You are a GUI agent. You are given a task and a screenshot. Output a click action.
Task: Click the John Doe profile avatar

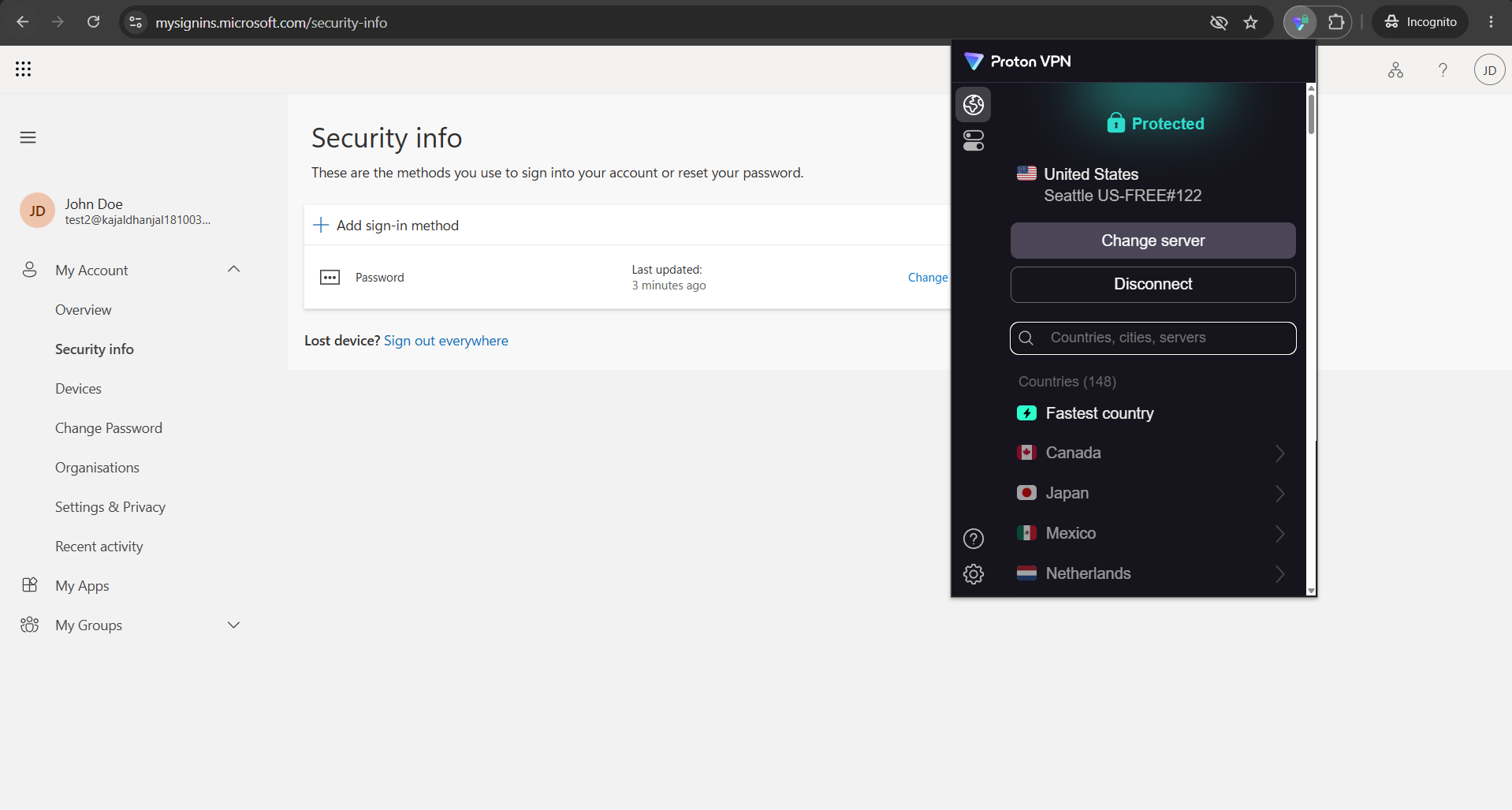point(37,211)
